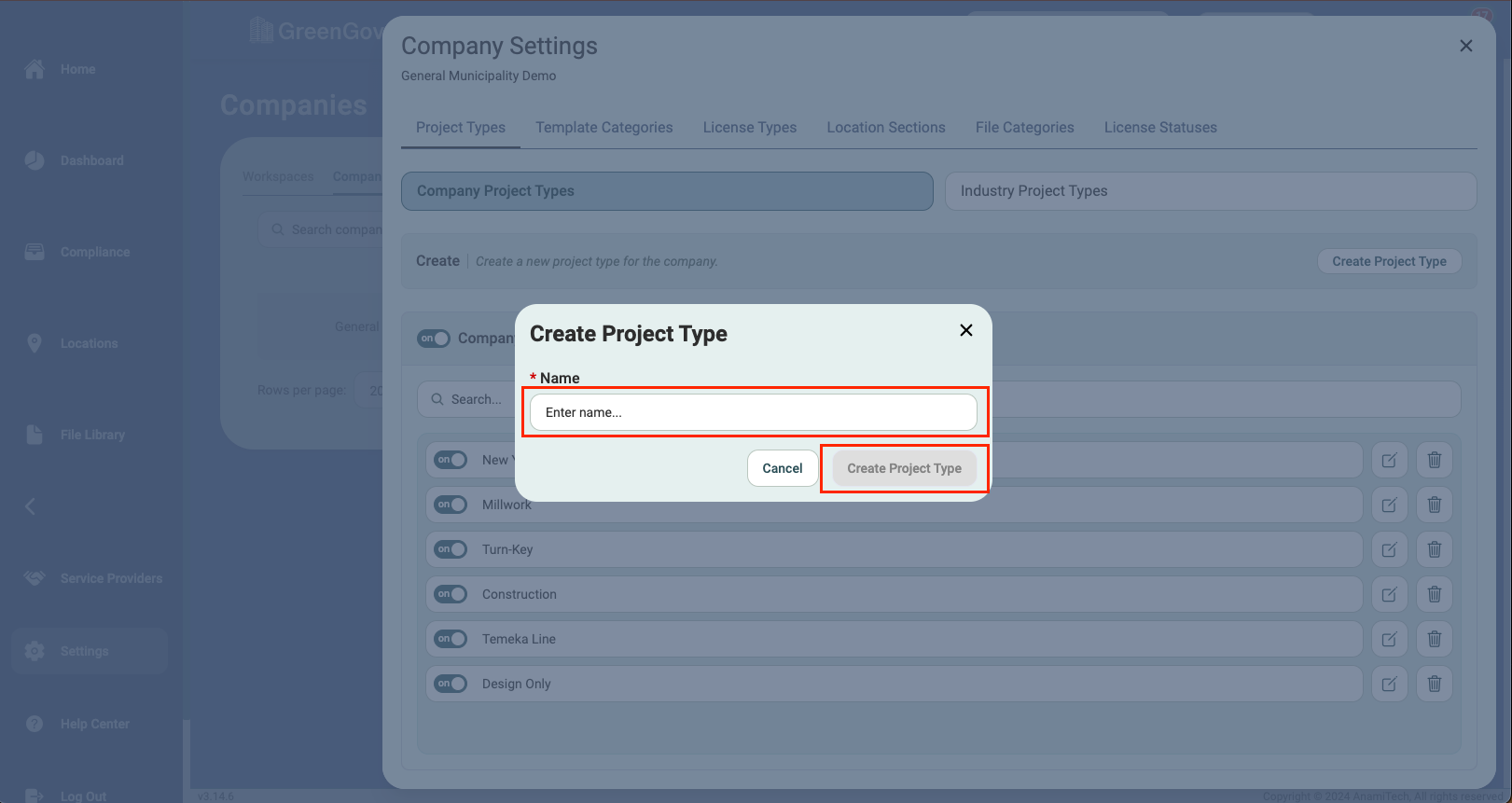This screenshot has height=803, width=1512.
Task: Click the edit icon for Design Only
Action: (x=1389, y=684)
